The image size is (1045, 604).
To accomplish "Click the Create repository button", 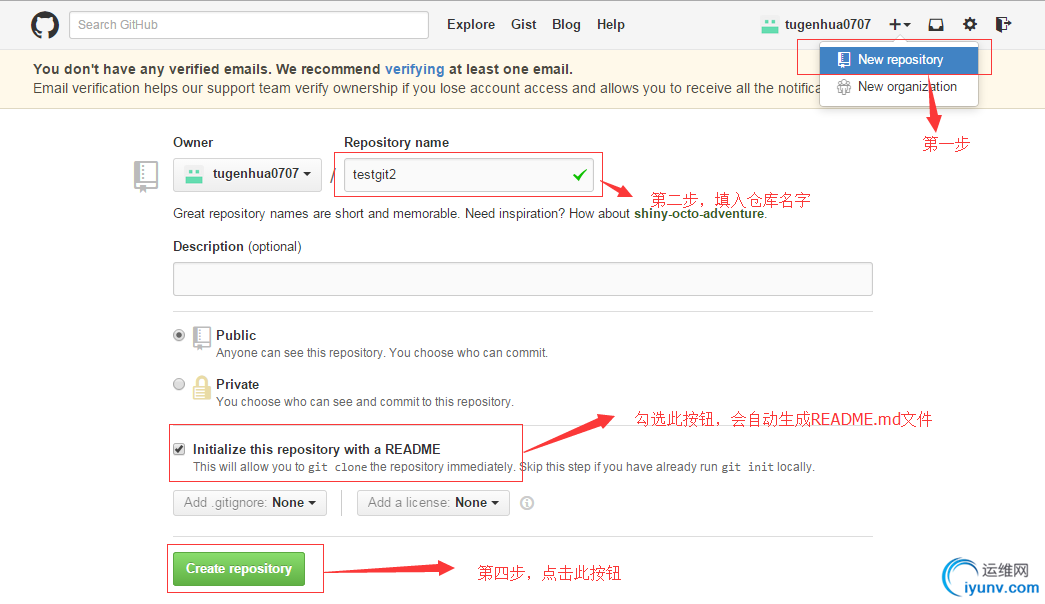I will (239, 569).
